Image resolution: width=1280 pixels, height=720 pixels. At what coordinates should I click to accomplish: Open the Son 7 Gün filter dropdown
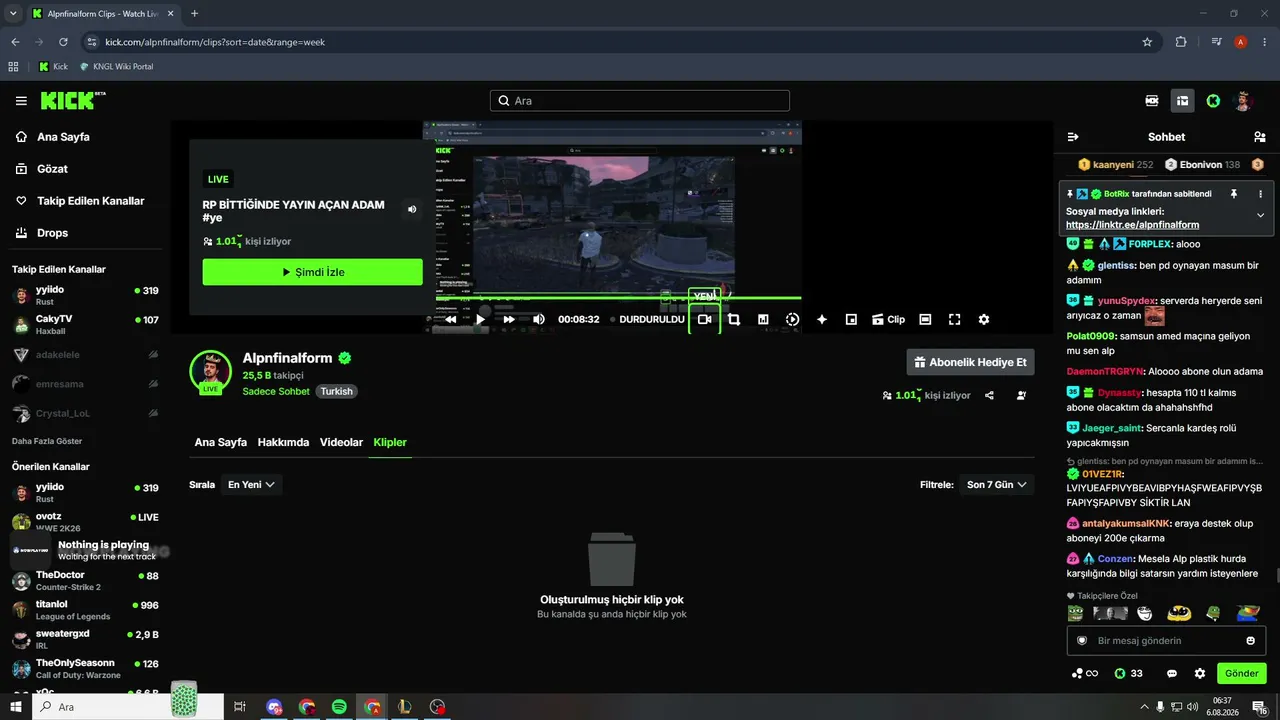(x=996, y=485)
